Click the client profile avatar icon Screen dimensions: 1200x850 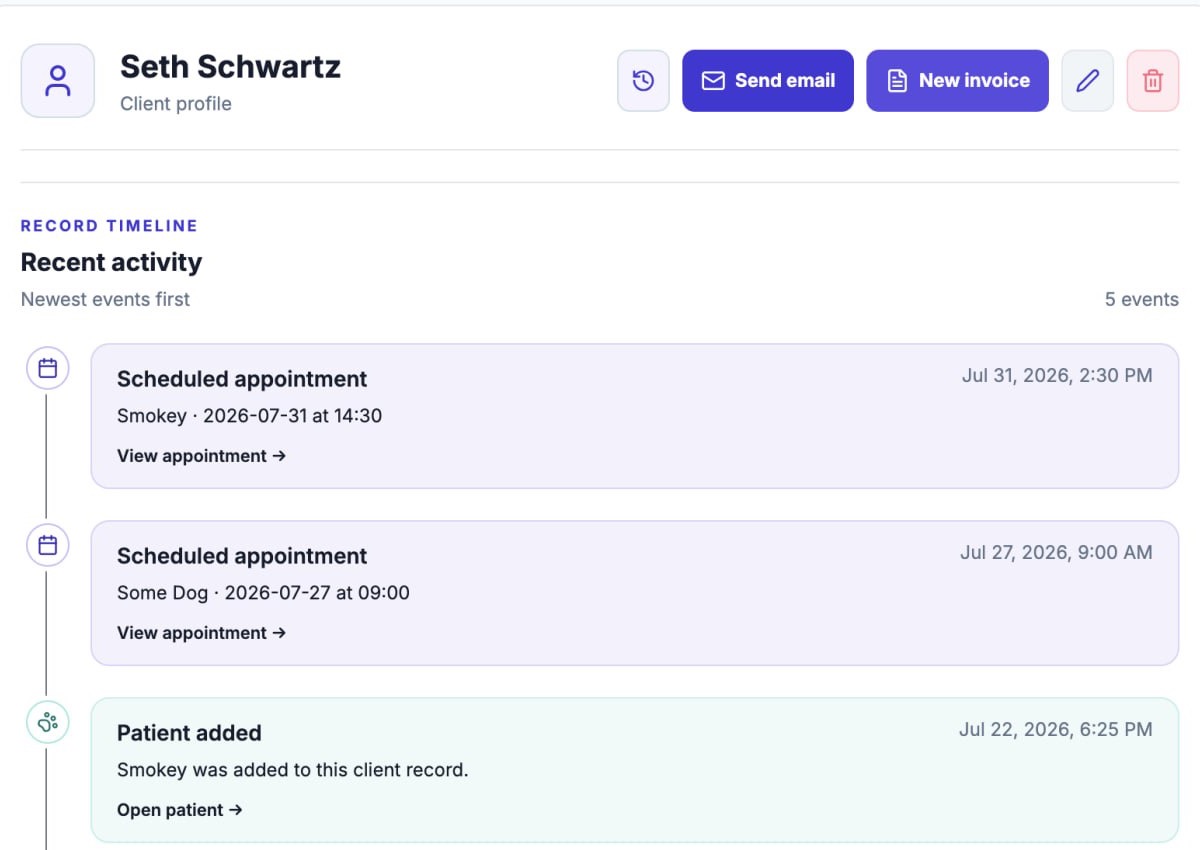pyautogui.click(x=58, y=81)
